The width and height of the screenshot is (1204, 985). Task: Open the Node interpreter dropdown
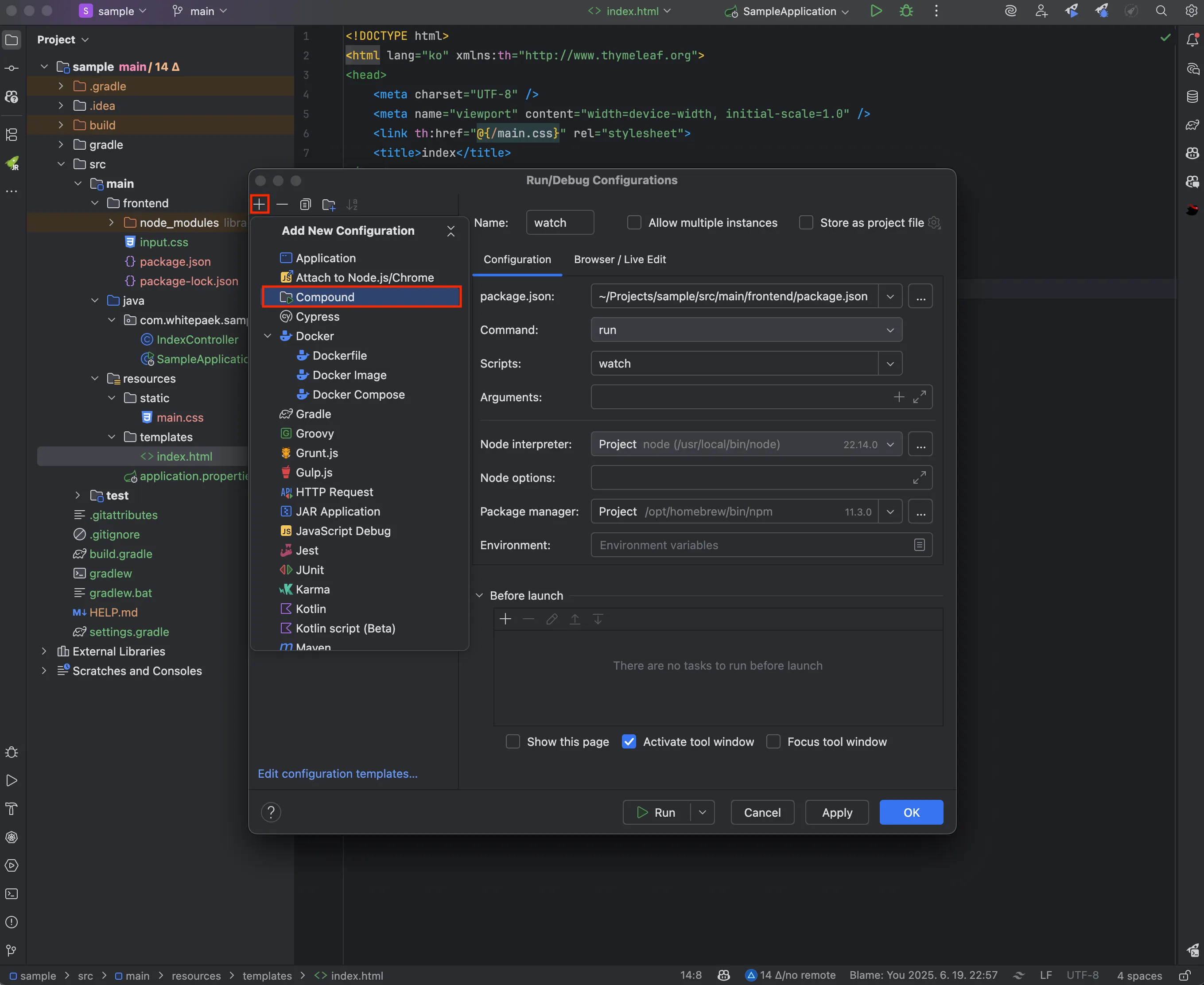coord(746,444)
